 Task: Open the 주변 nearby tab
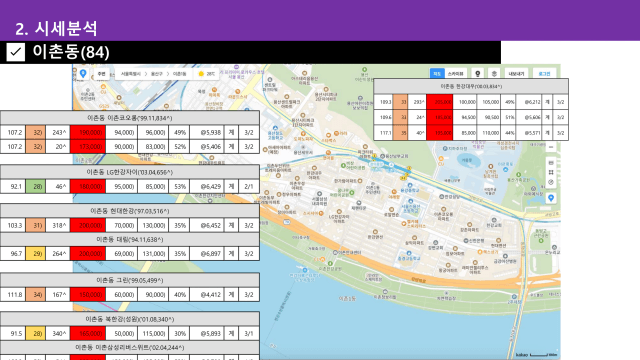(101, 74)
